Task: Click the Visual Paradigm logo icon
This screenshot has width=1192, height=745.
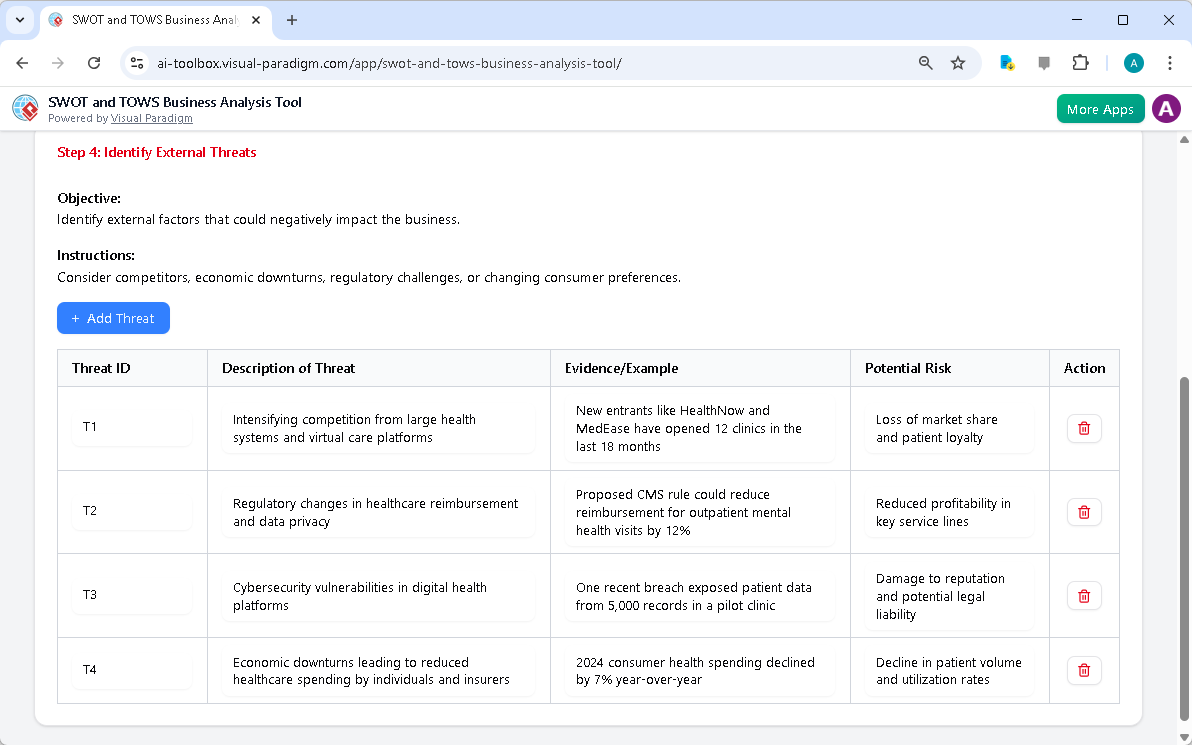Action: tap(24, 108)
